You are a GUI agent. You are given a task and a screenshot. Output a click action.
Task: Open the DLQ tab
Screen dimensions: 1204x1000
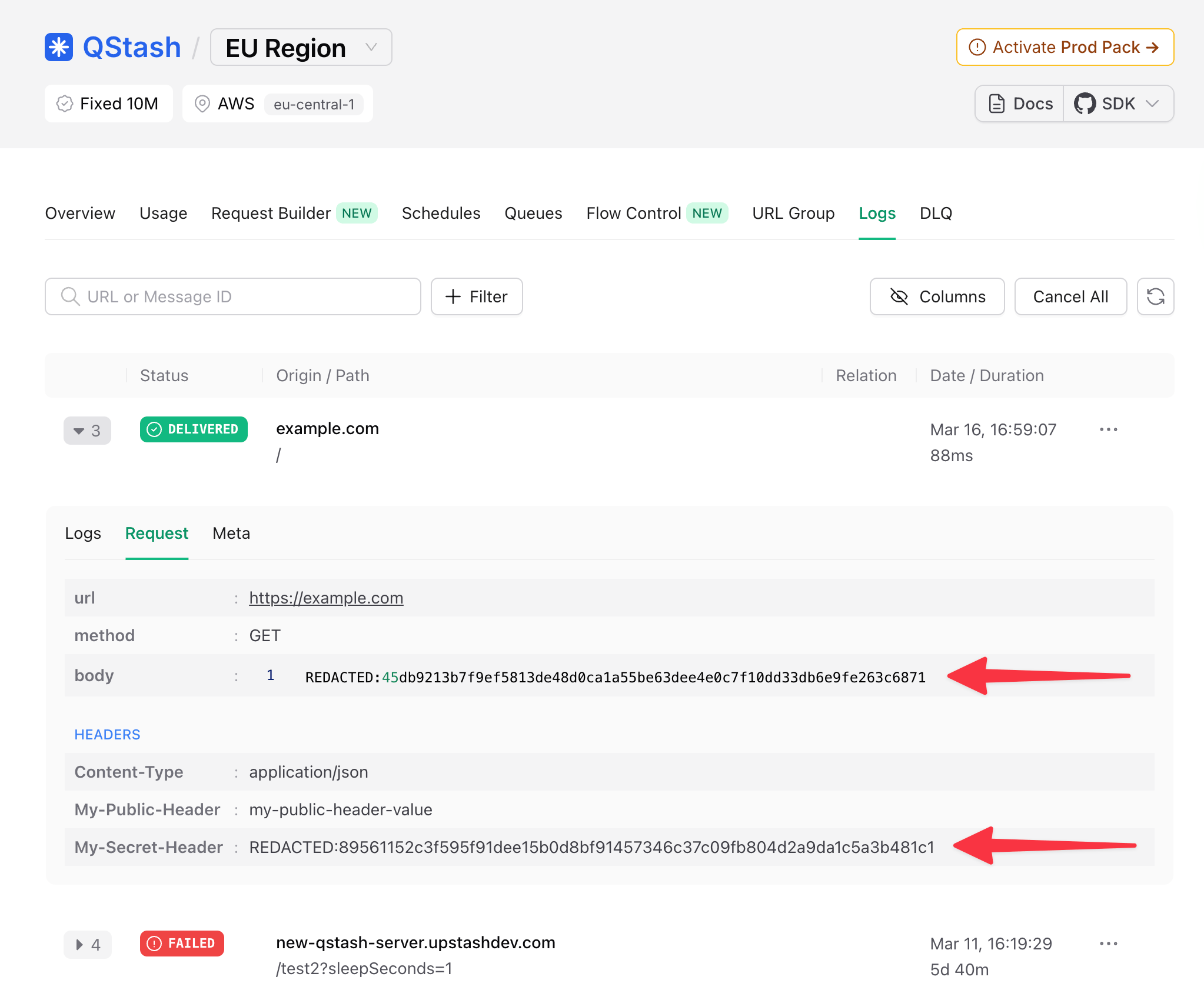936,213
